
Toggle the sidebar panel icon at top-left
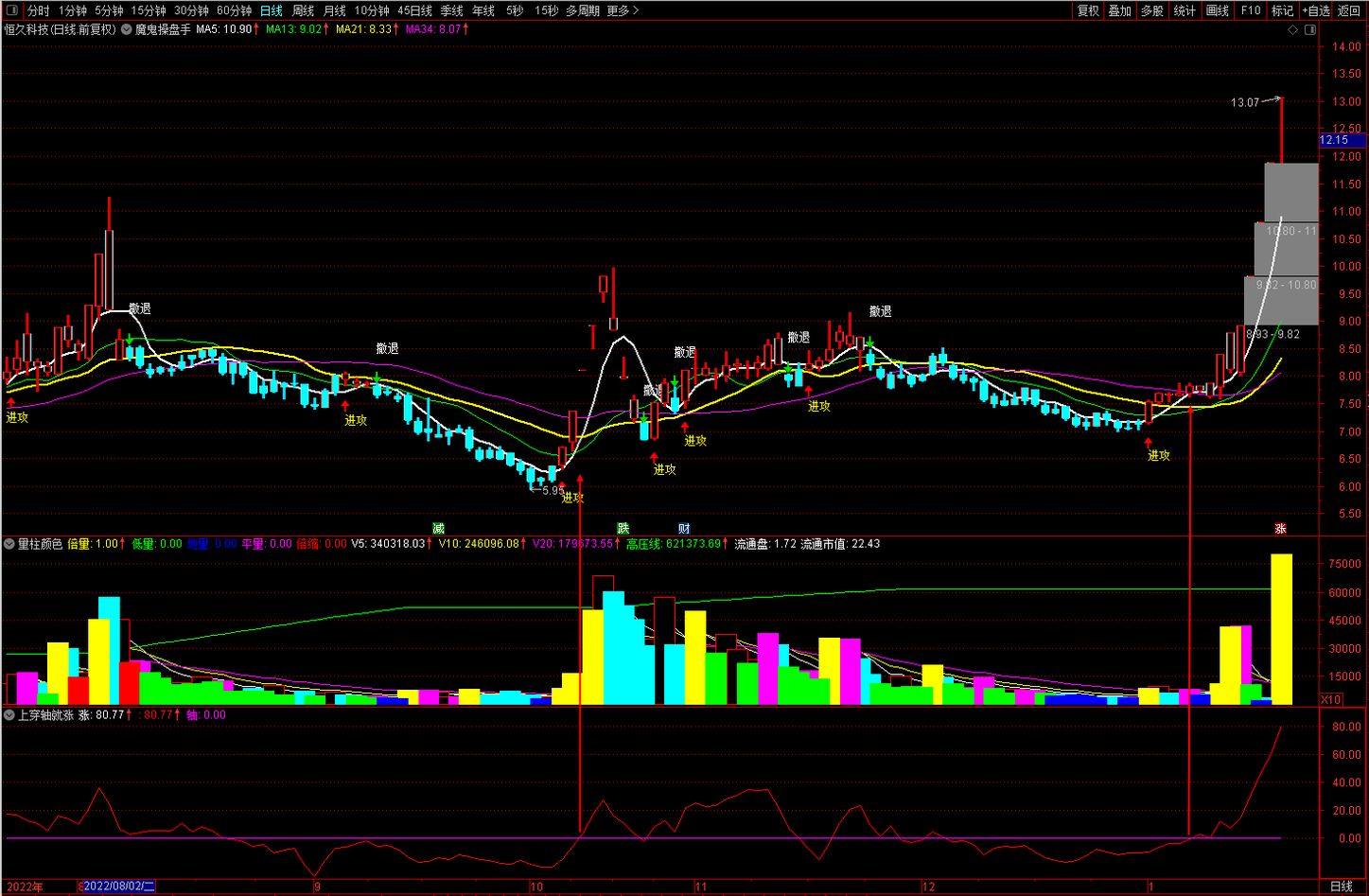point(11,10)
